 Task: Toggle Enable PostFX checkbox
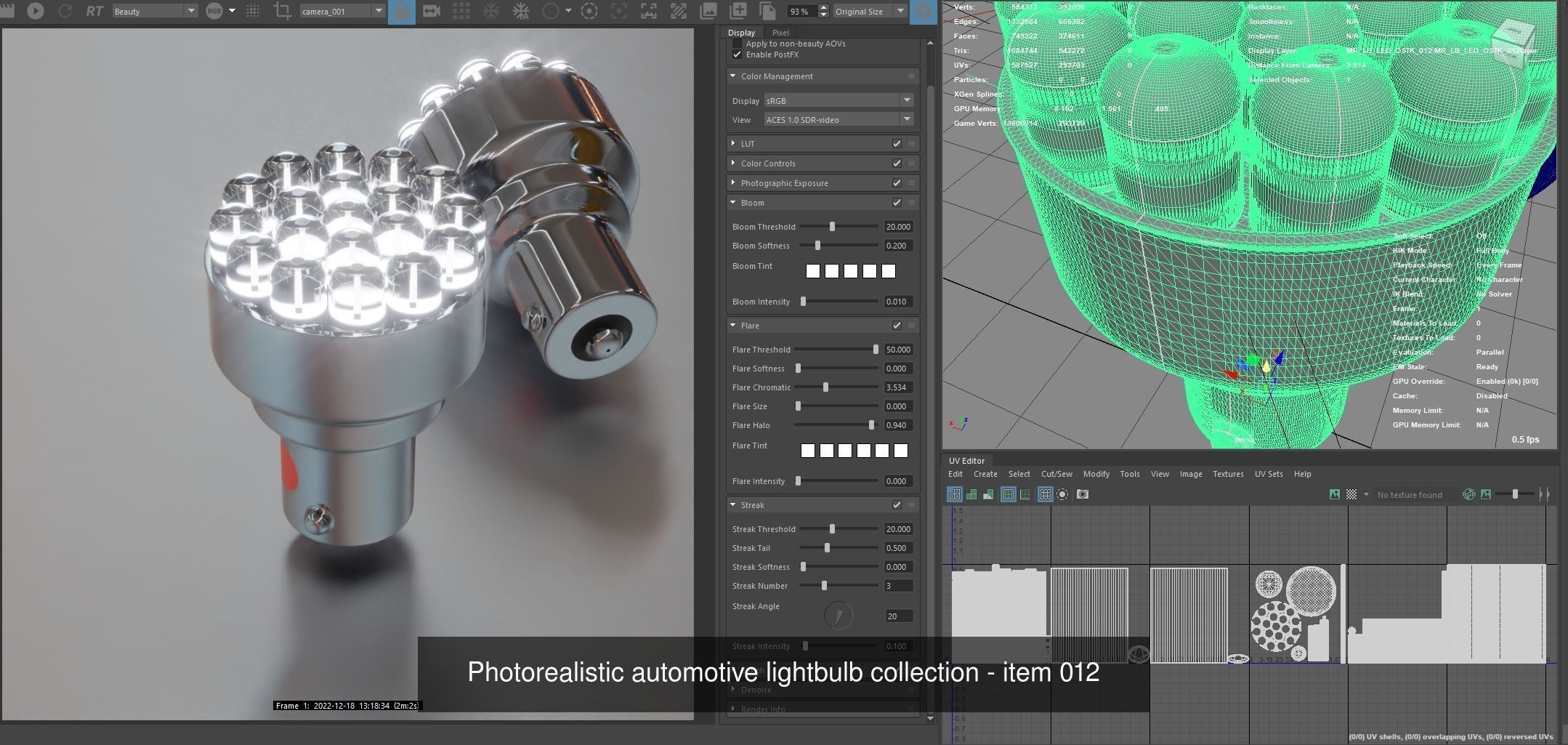[737, 55]
